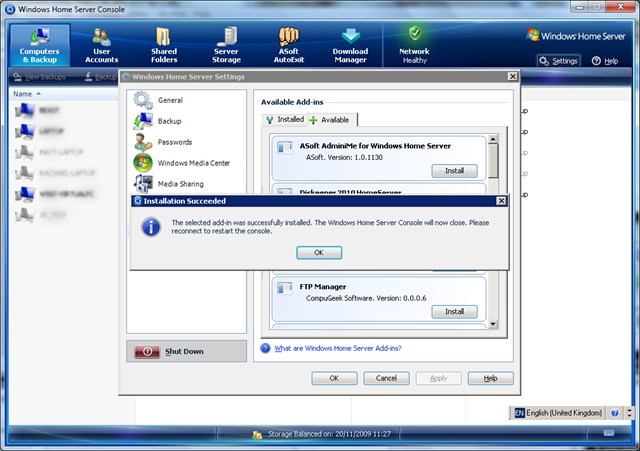Image resolution: width=640 pixels, height=451 pixels.
Task: Click the add-in list scrollbar up arrow
Action: coord(493,139)
